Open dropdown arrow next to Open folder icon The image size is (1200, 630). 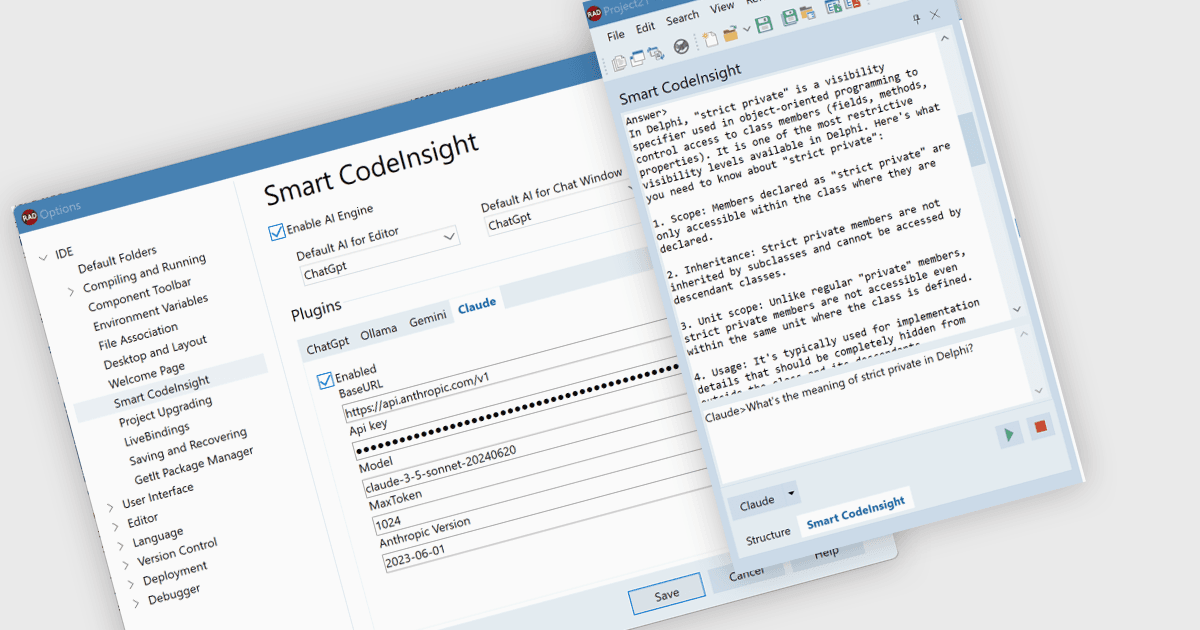pyautogui.click(x=746, y=30)
